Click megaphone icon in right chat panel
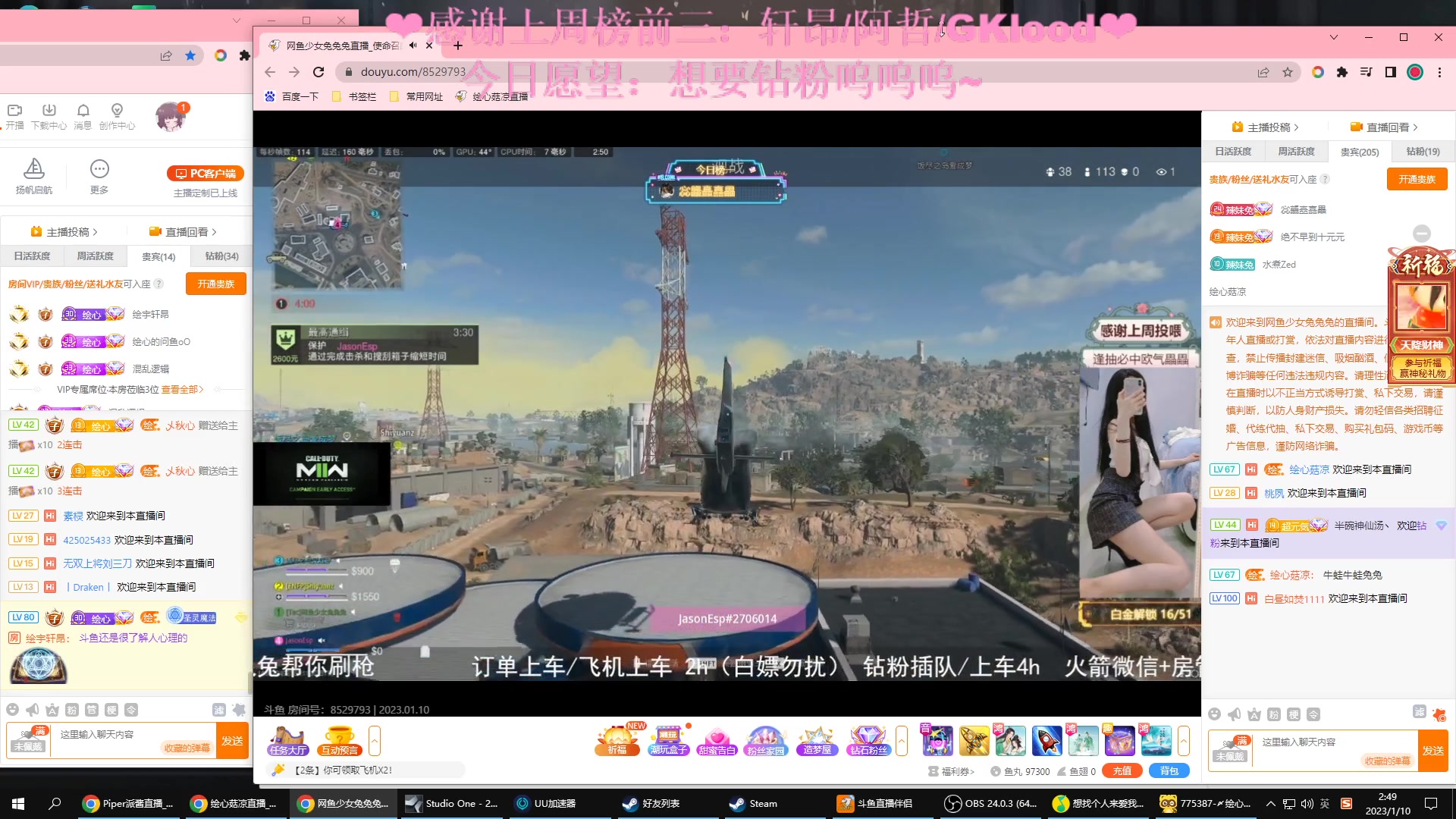Image resolution: width=1456 pixels, height=819 pixels. [1235, 714]
